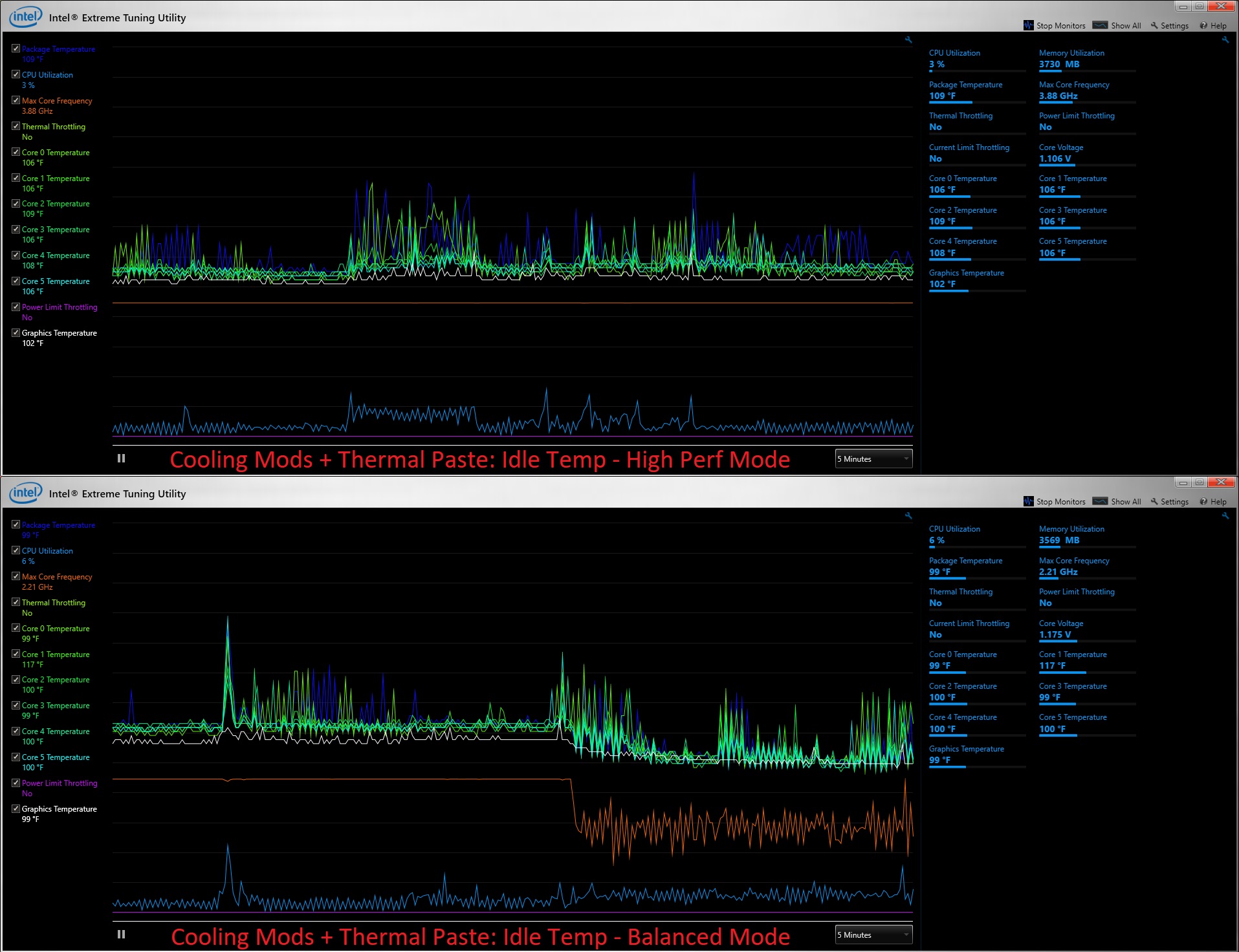
Task: Click Stop Monitors in the top window
Action: point(1055,26)
